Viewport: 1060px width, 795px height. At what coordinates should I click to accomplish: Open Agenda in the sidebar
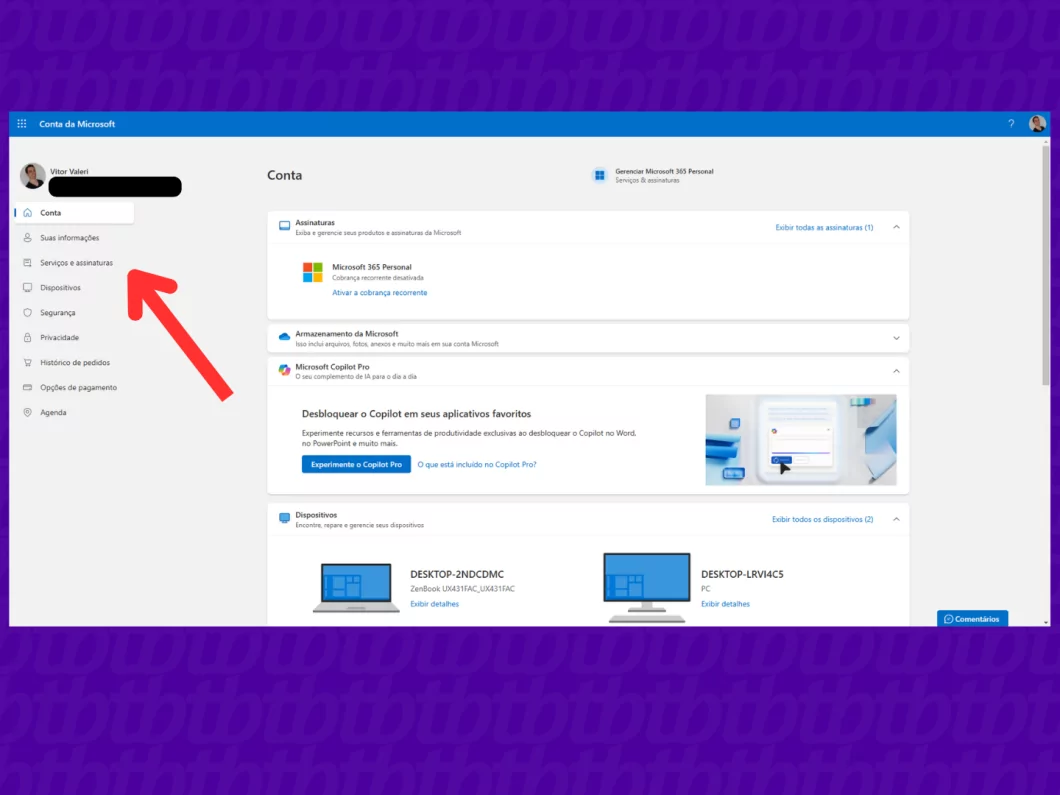[x=53, y=412]
